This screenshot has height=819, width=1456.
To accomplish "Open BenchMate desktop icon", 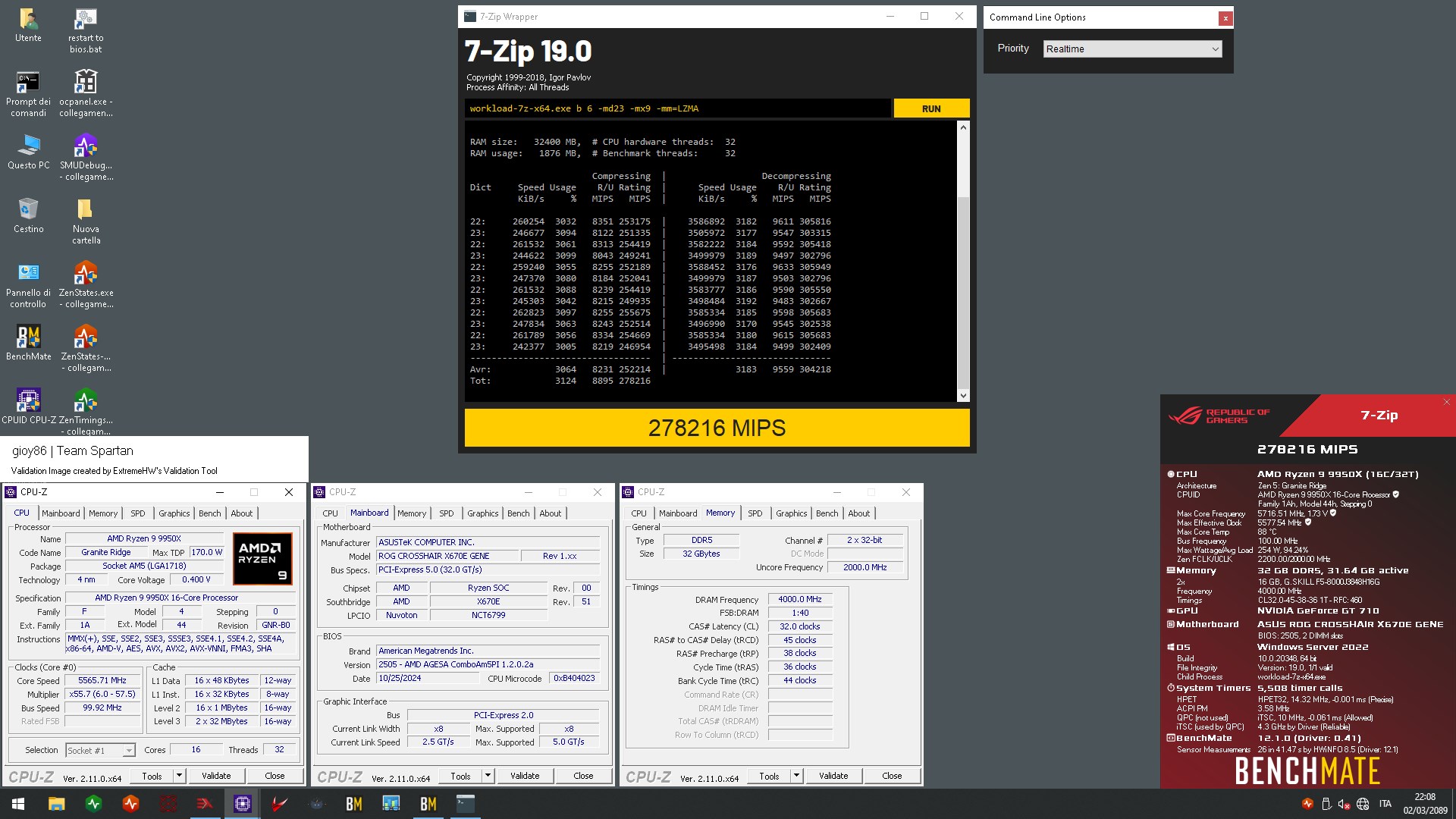I will [28, 343].
